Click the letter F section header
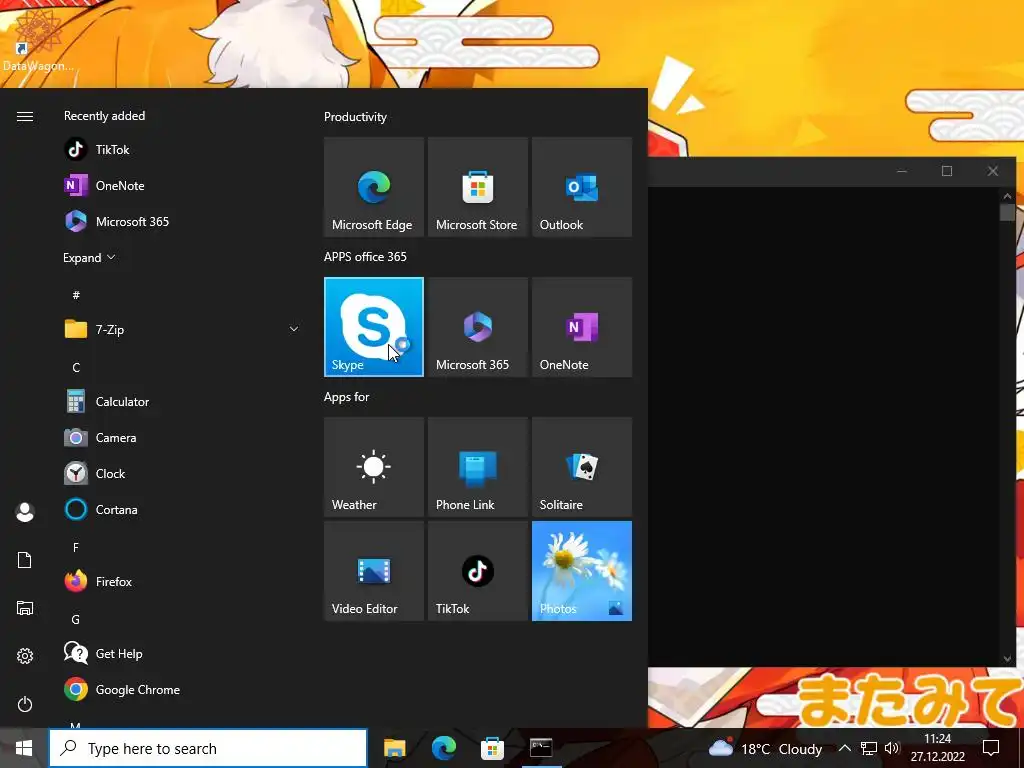The width and height of the screenshot is (1024, 768). coord(76,547)
